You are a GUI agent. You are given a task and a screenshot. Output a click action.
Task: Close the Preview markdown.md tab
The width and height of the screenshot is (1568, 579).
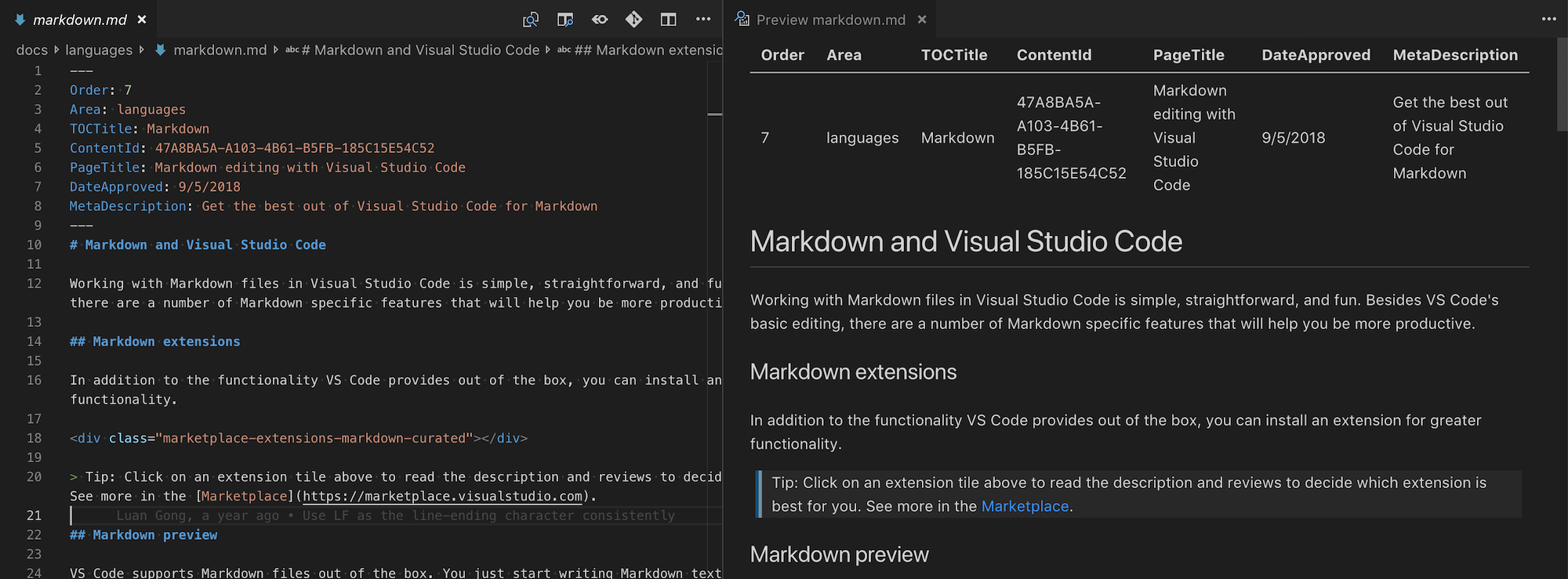tap(922, 20)
